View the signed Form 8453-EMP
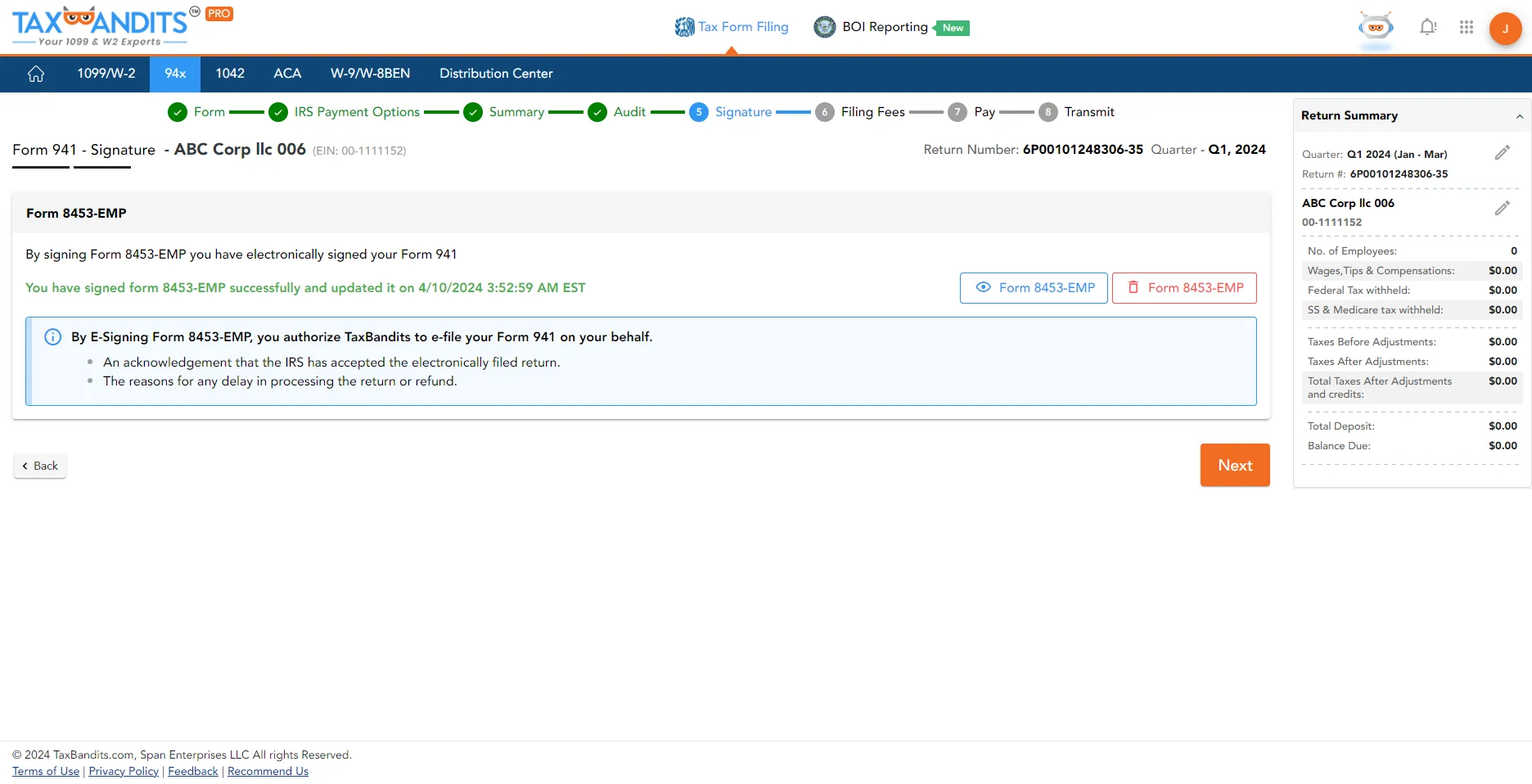Viewport: 1532px width, 784px height. [1033, 288]
